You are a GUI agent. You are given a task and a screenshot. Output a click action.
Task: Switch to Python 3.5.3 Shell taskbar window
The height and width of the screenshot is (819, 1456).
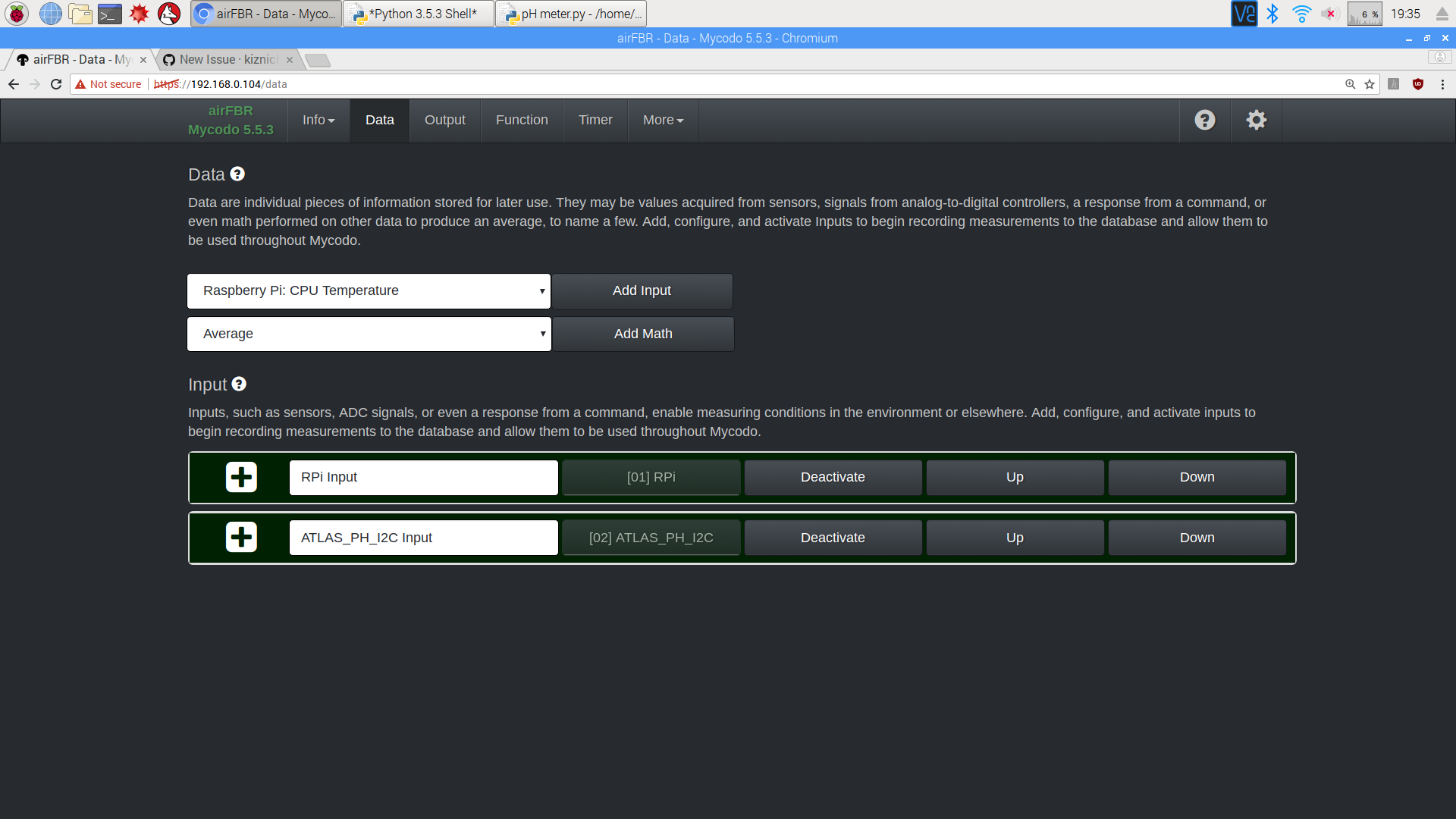pos(419,14)
